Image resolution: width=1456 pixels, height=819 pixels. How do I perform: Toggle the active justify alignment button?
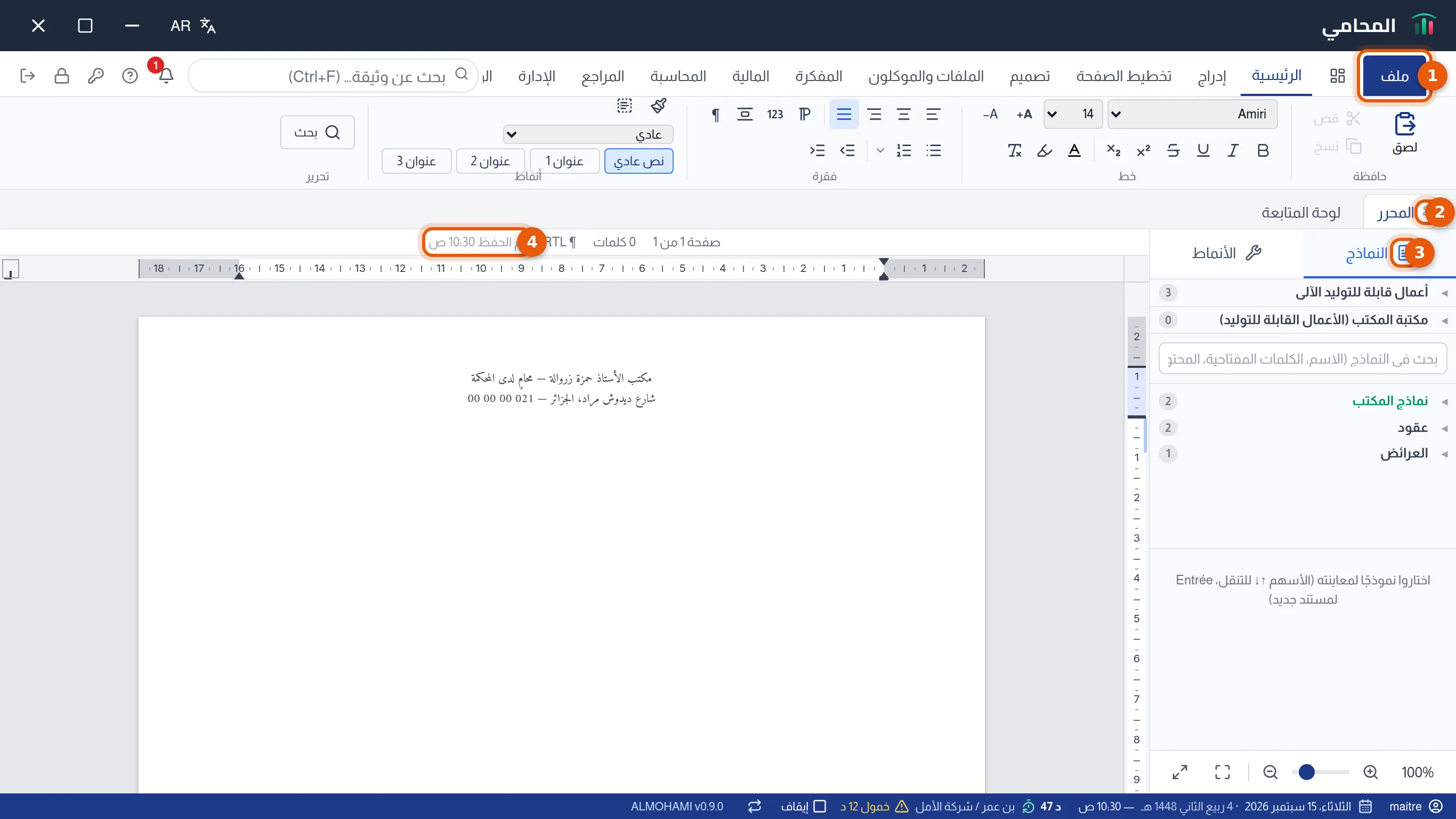pyautogui.click(x=844, y=114)
